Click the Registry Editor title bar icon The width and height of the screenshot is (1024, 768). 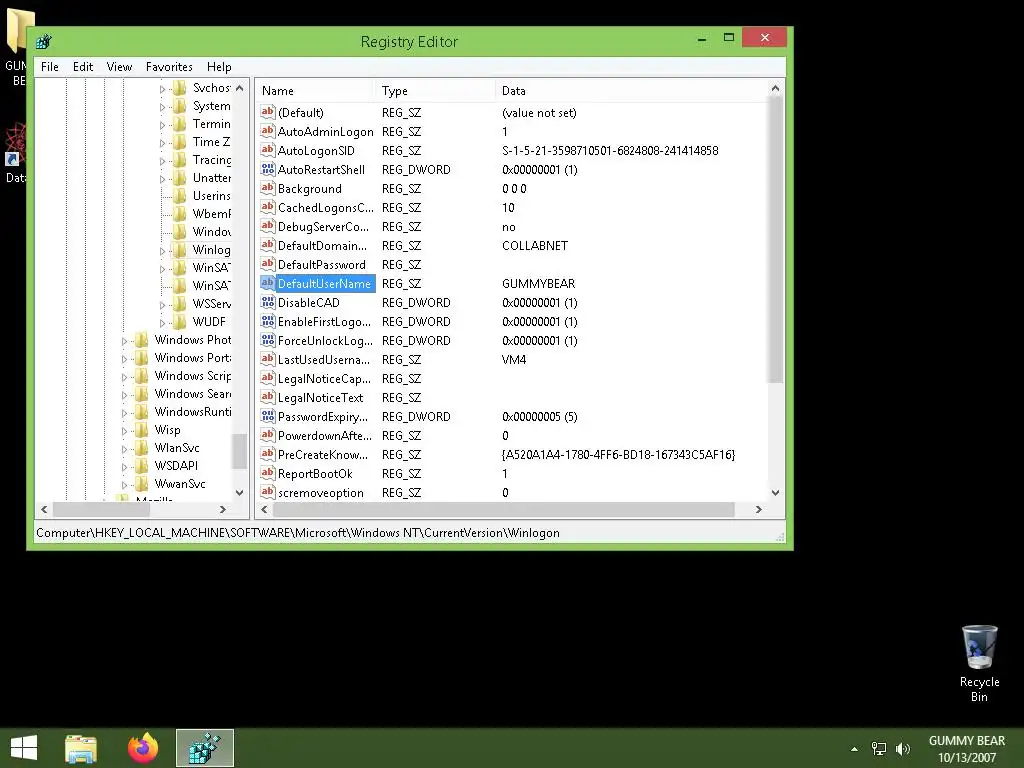44,42
